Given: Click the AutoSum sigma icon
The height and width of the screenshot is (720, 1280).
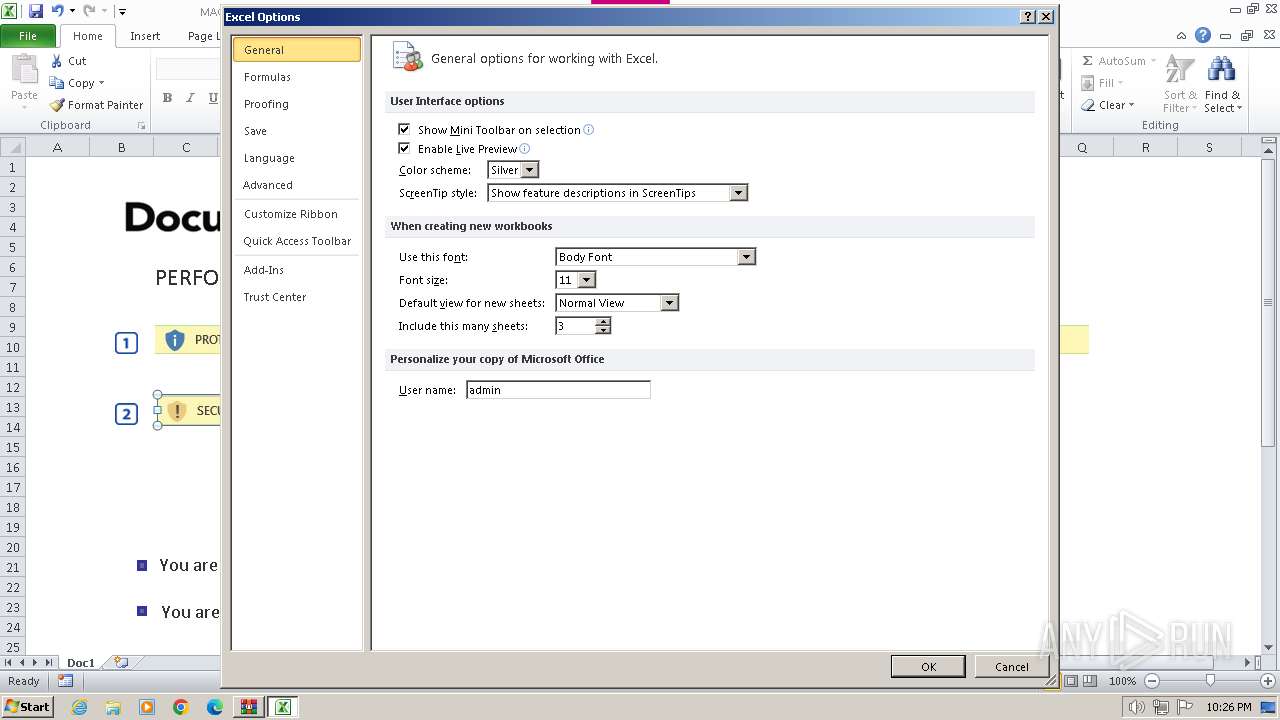Looking at the screenshot, I should [1088, 61].
